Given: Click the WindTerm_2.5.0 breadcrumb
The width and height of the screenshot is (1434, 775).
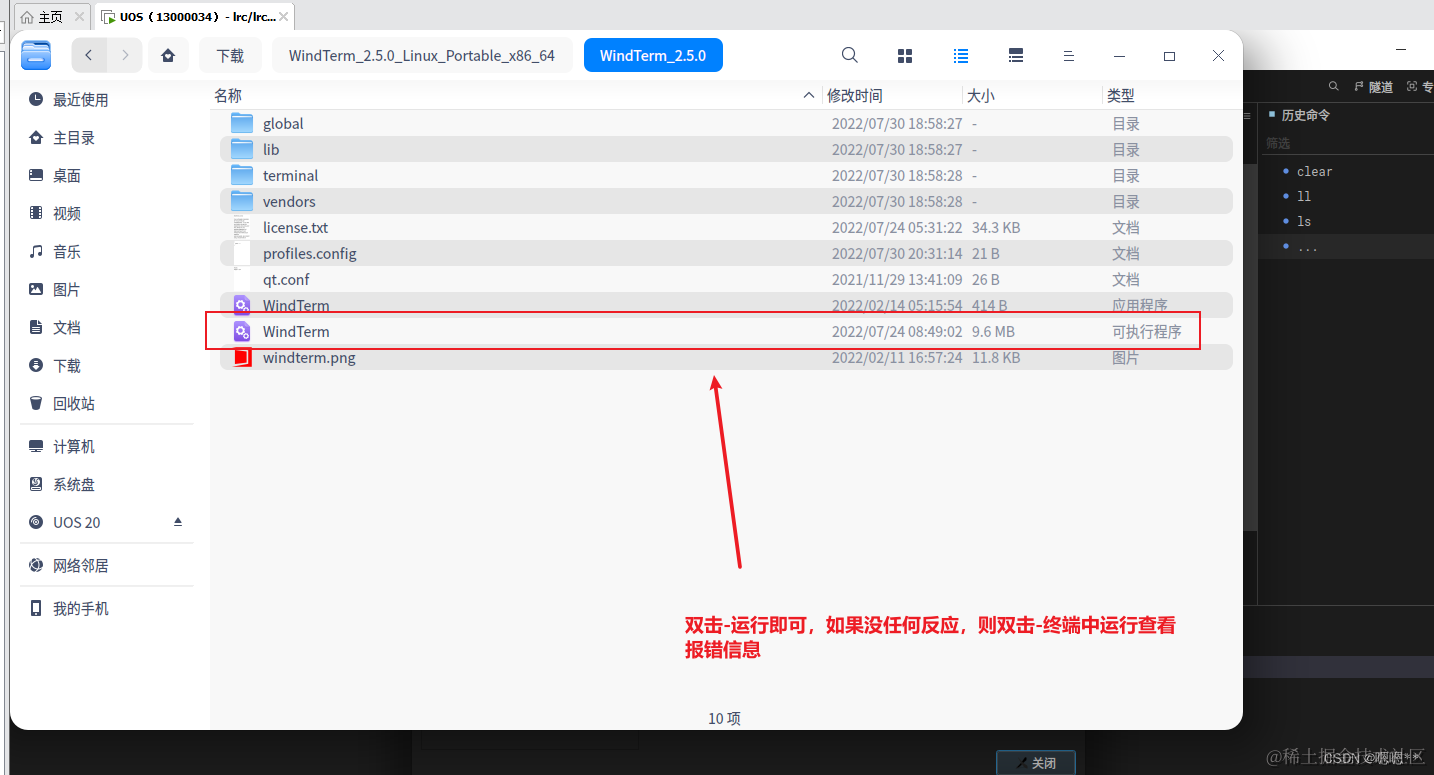Looking at the screenshot, I should pyautogui.click(x=653, y=55).
